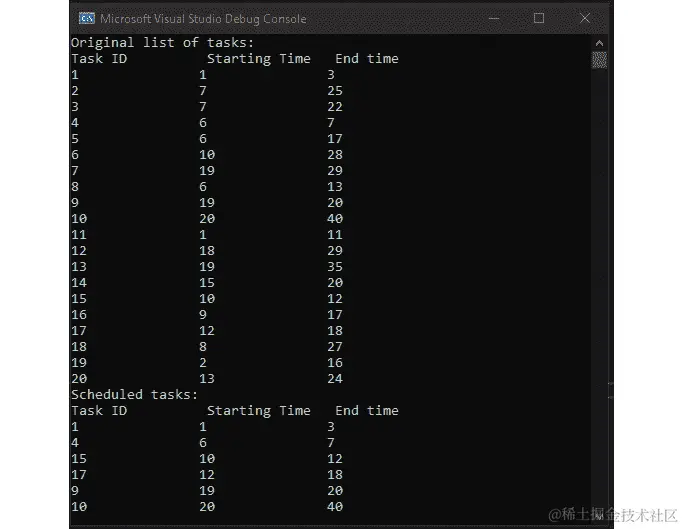Click the 'Original list of tasks:' line
Viewport: 683px width, 529px height.
point(162,43)
